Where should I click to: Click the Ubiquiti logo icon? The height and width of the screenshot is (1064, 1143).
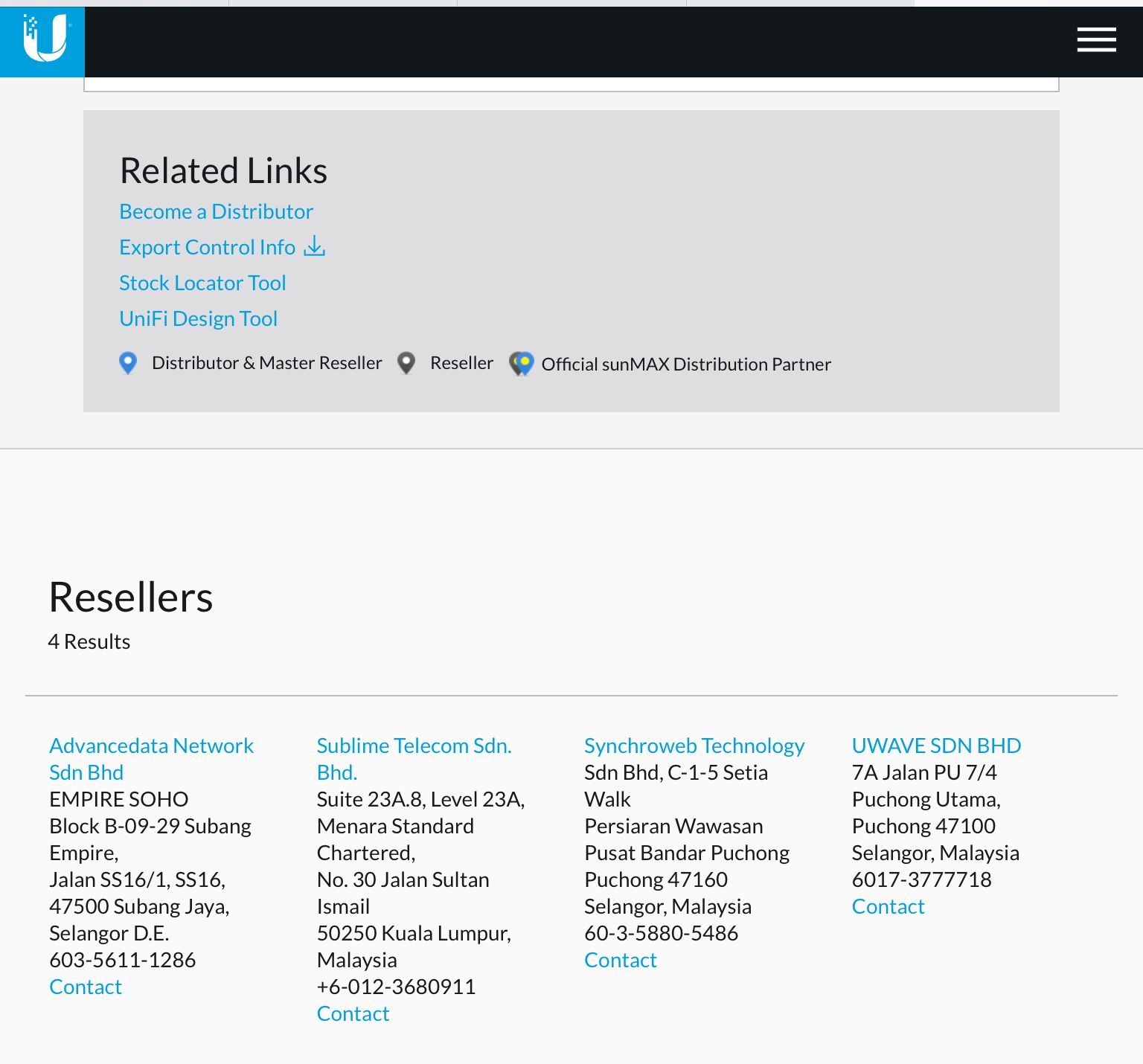tap(42, 40)
